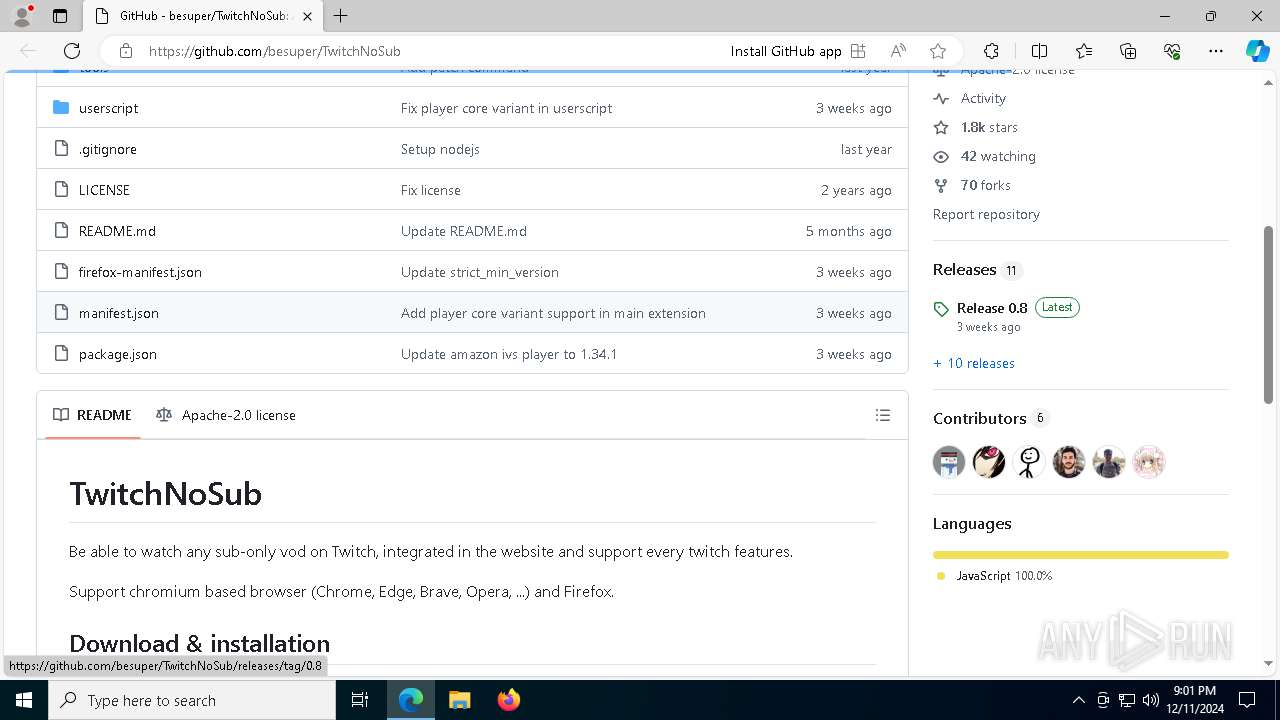View site information lock icon
This screenshot has height=720, width=1280.
click(126, 51)
